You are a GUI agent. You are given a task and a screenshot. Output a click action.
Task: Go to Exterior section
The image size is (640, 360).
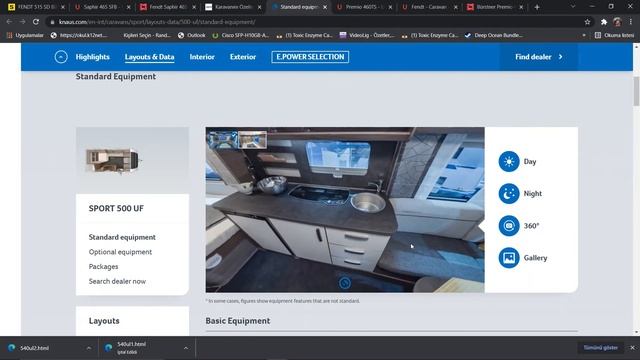click(x=243, y=57)
